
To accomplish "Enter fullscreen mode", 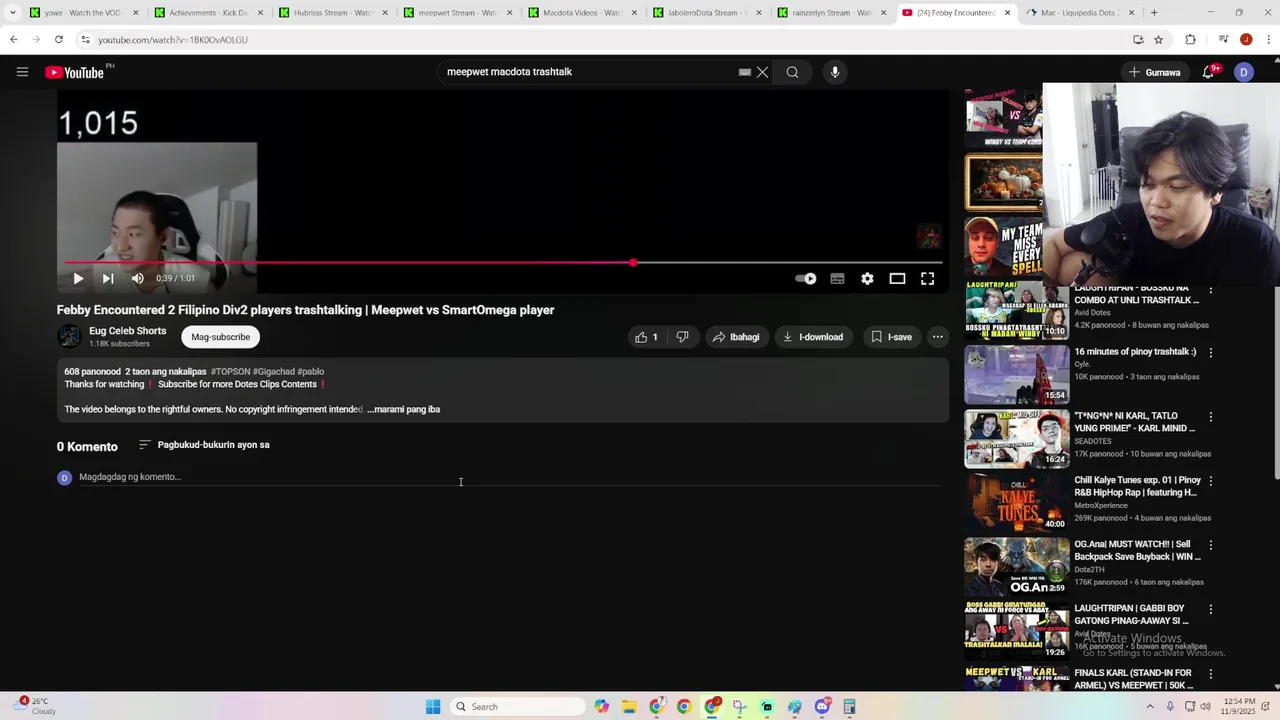I will click(x=927, y=279).
